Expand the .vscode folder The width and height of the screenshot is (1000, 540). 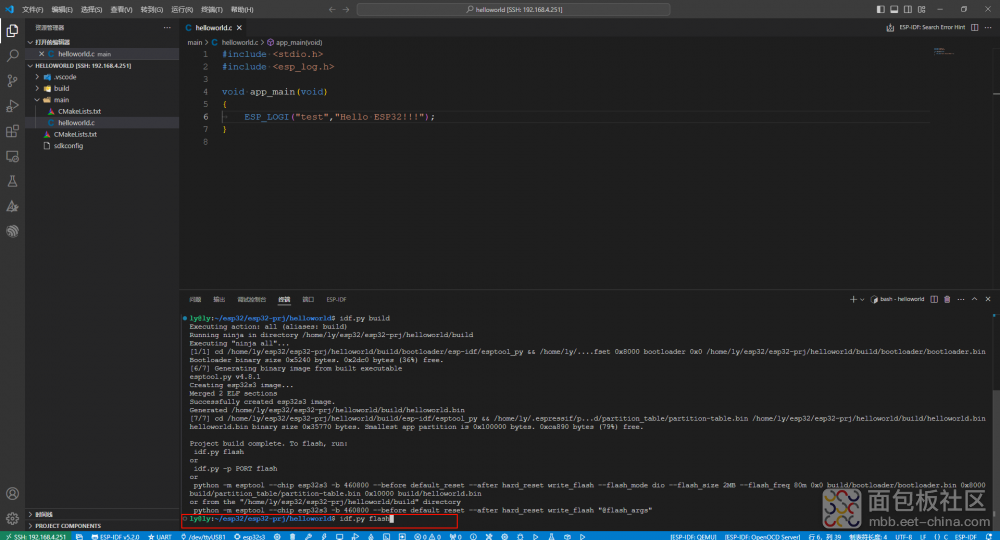pos(64,77)
